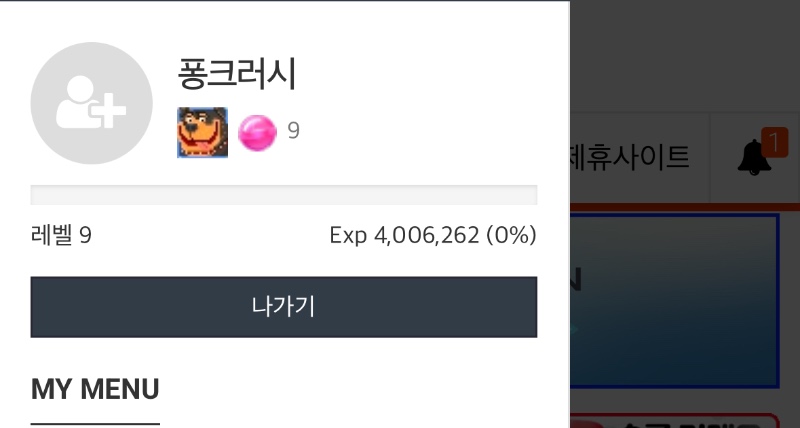Image resolution: width=800 pixels, height=428 pixels.
Task: Click the plus sign on the avatar
Action: pos(107,110)
